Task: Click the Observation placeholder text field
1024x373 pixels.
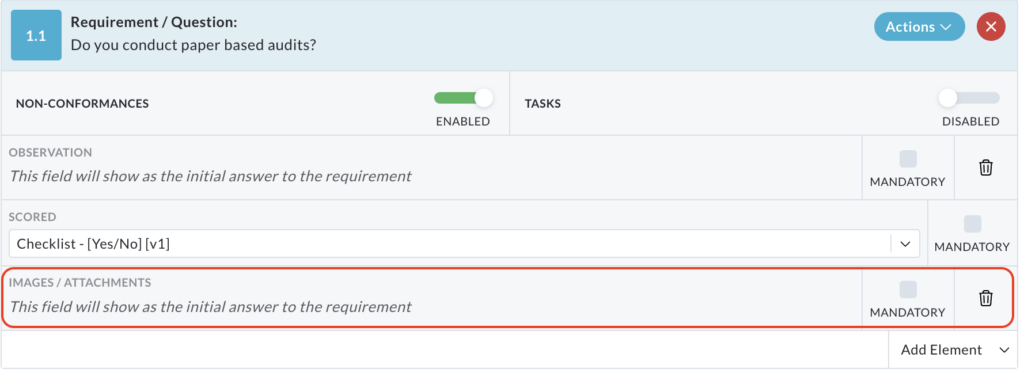Action: coord(210,176)
